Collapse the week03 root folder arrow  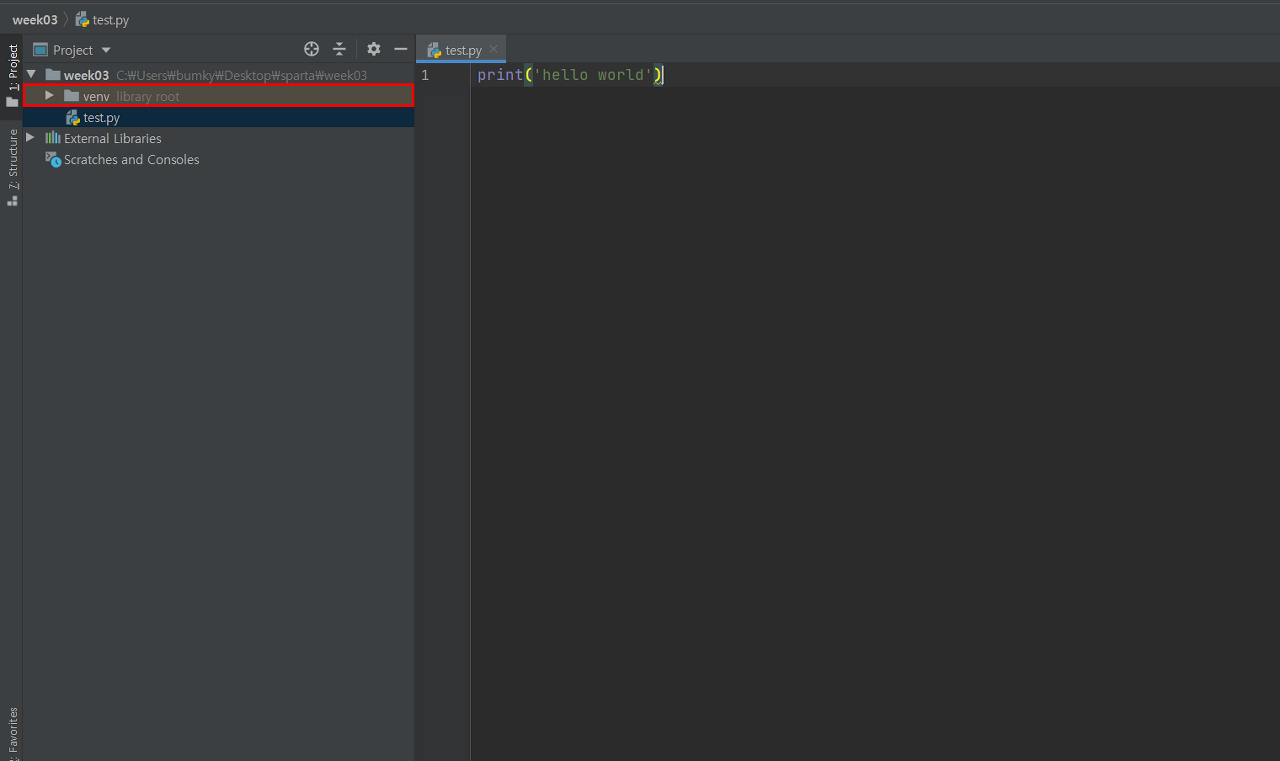click(x=31, y=74)
